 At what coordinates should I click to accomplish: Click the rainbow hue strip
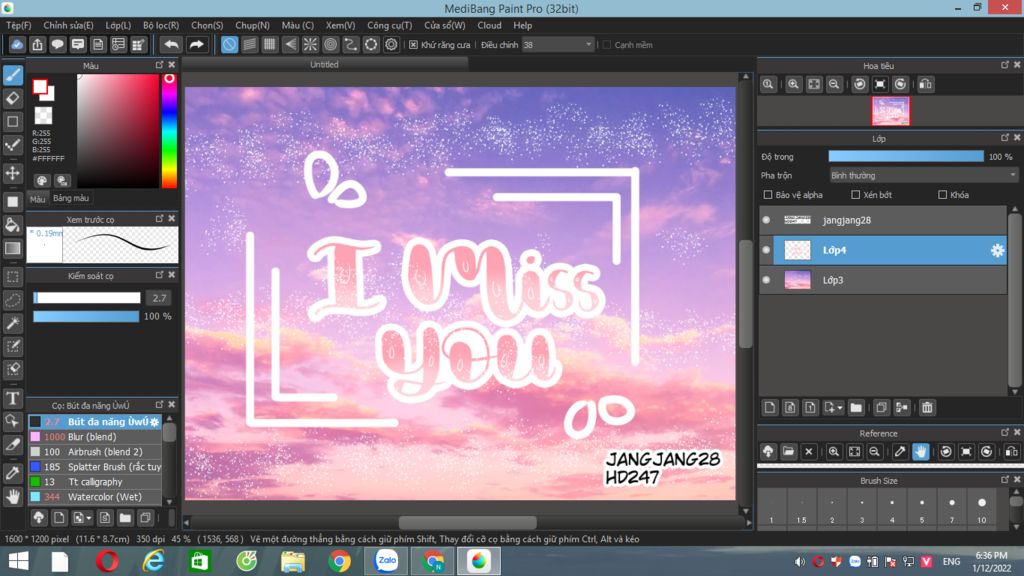point(169,131)
